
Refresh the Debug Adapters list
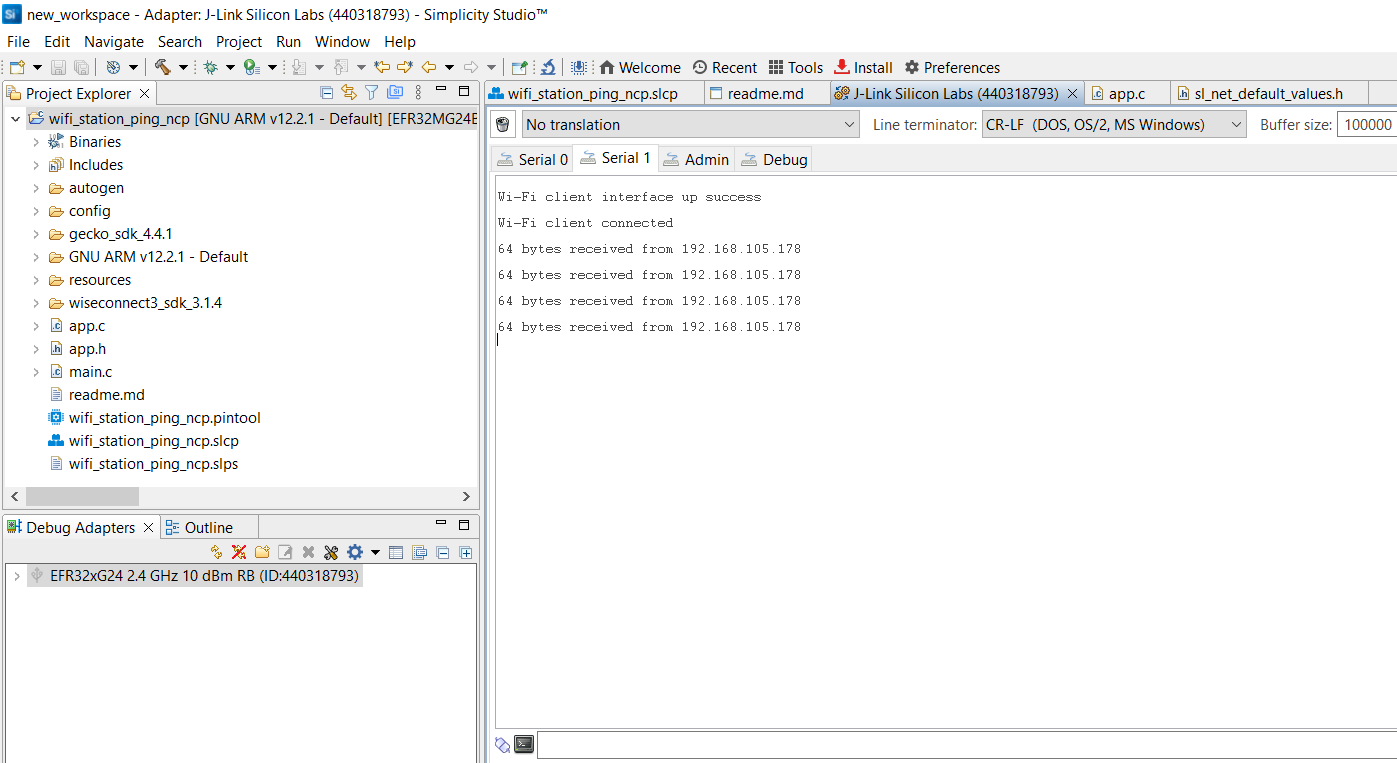pos(217,551)
